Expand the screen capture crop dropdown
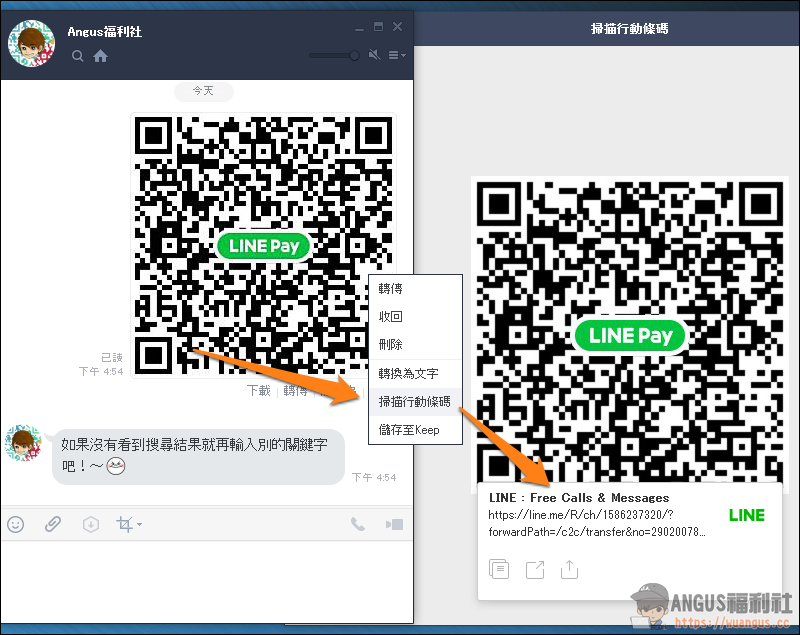Viewport: 800px width, 635px height. pyautogui.click(x=129, y=524)
